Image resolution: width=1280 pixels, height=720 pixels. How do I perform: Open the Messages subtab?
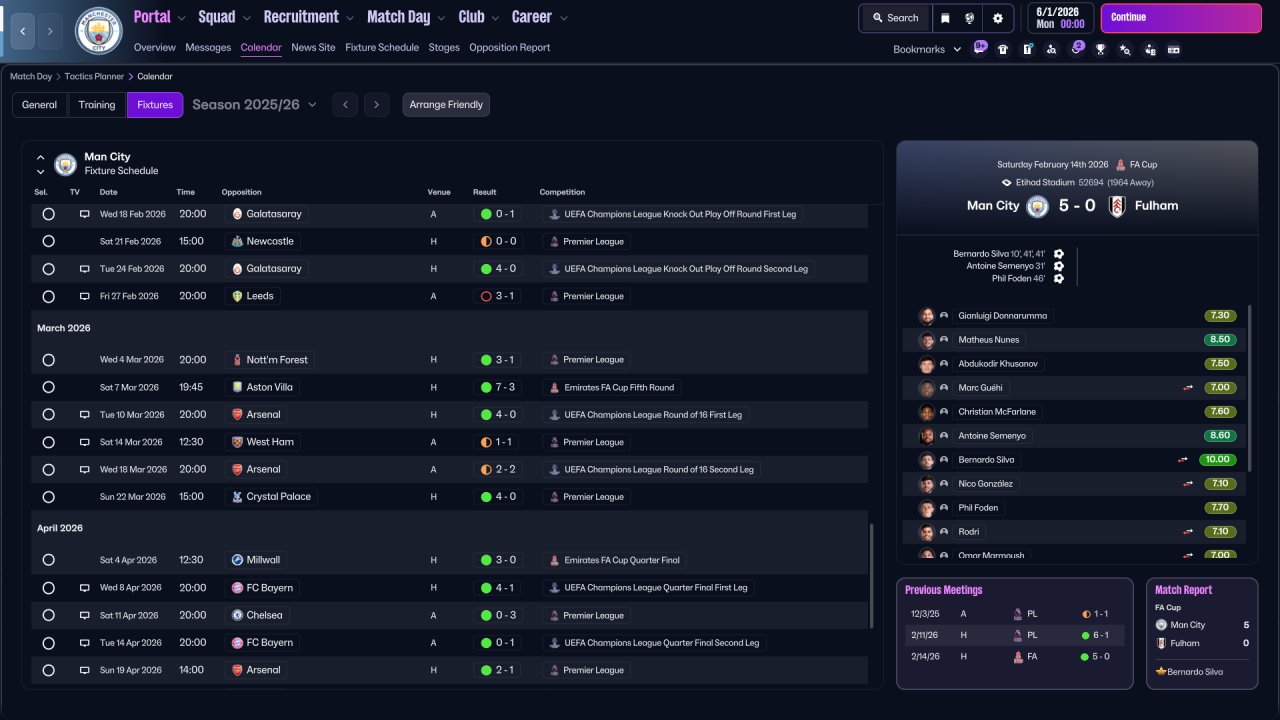click(208, 48)
